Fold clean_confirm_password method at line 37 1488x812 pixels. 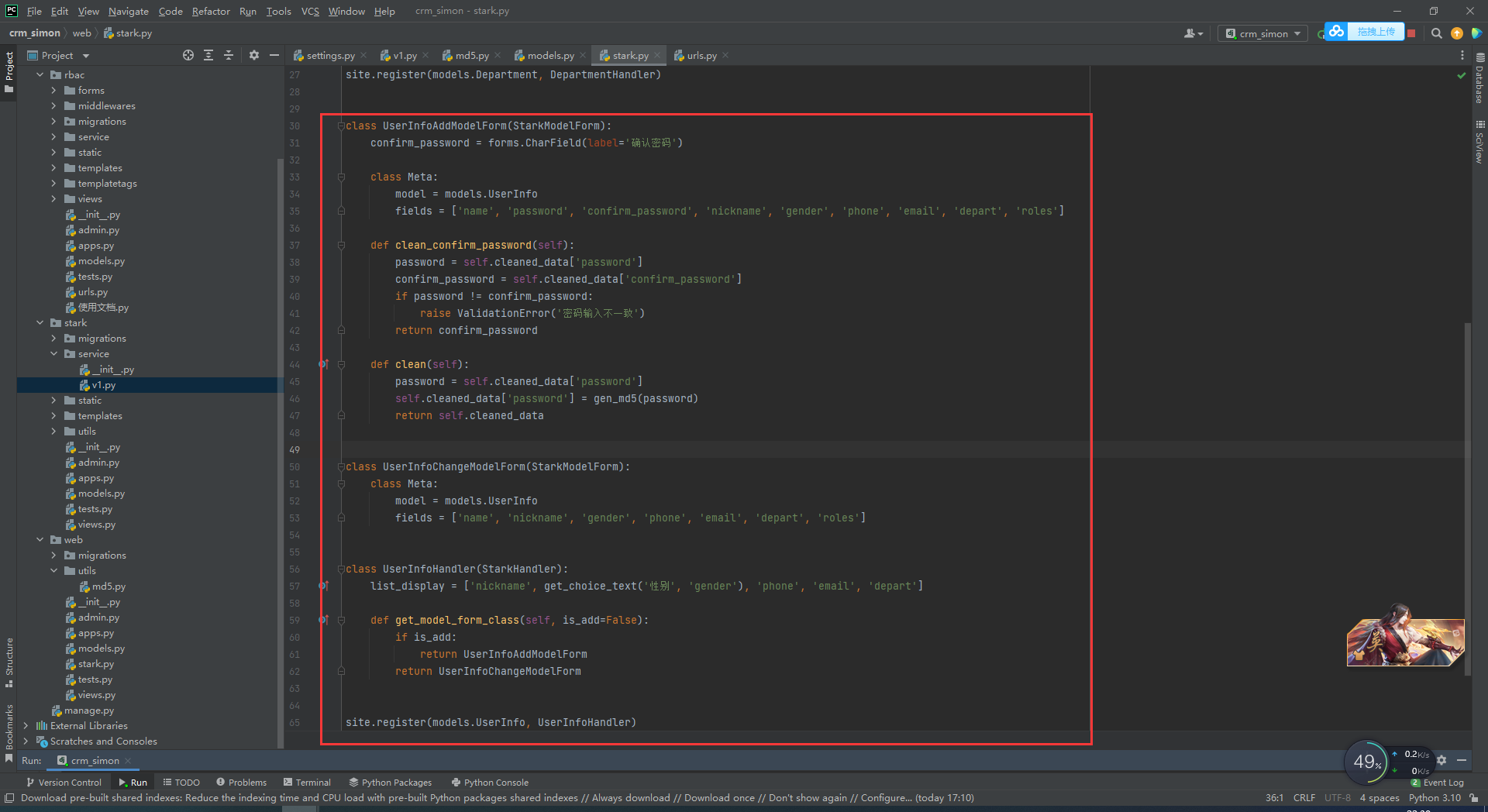(341, 245)
